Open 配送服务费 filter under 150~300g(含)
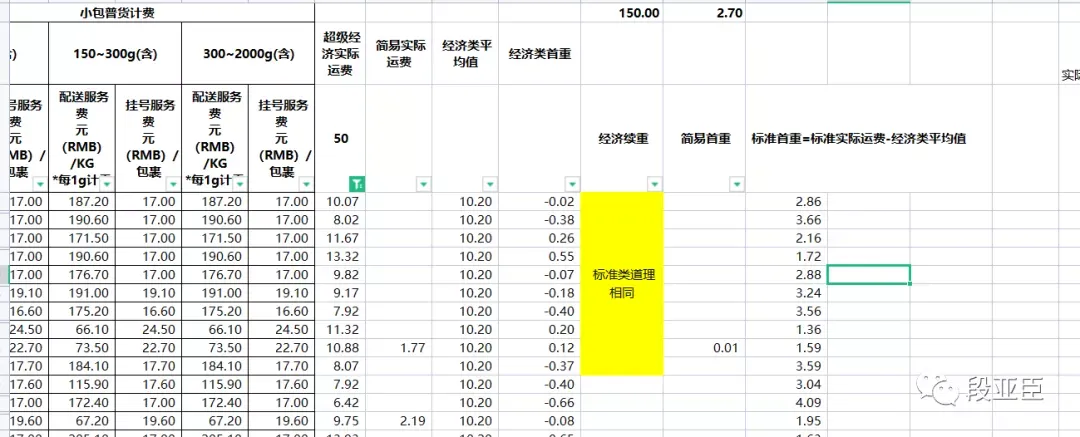Screen dimensions: 1080x437 point(106,184)
